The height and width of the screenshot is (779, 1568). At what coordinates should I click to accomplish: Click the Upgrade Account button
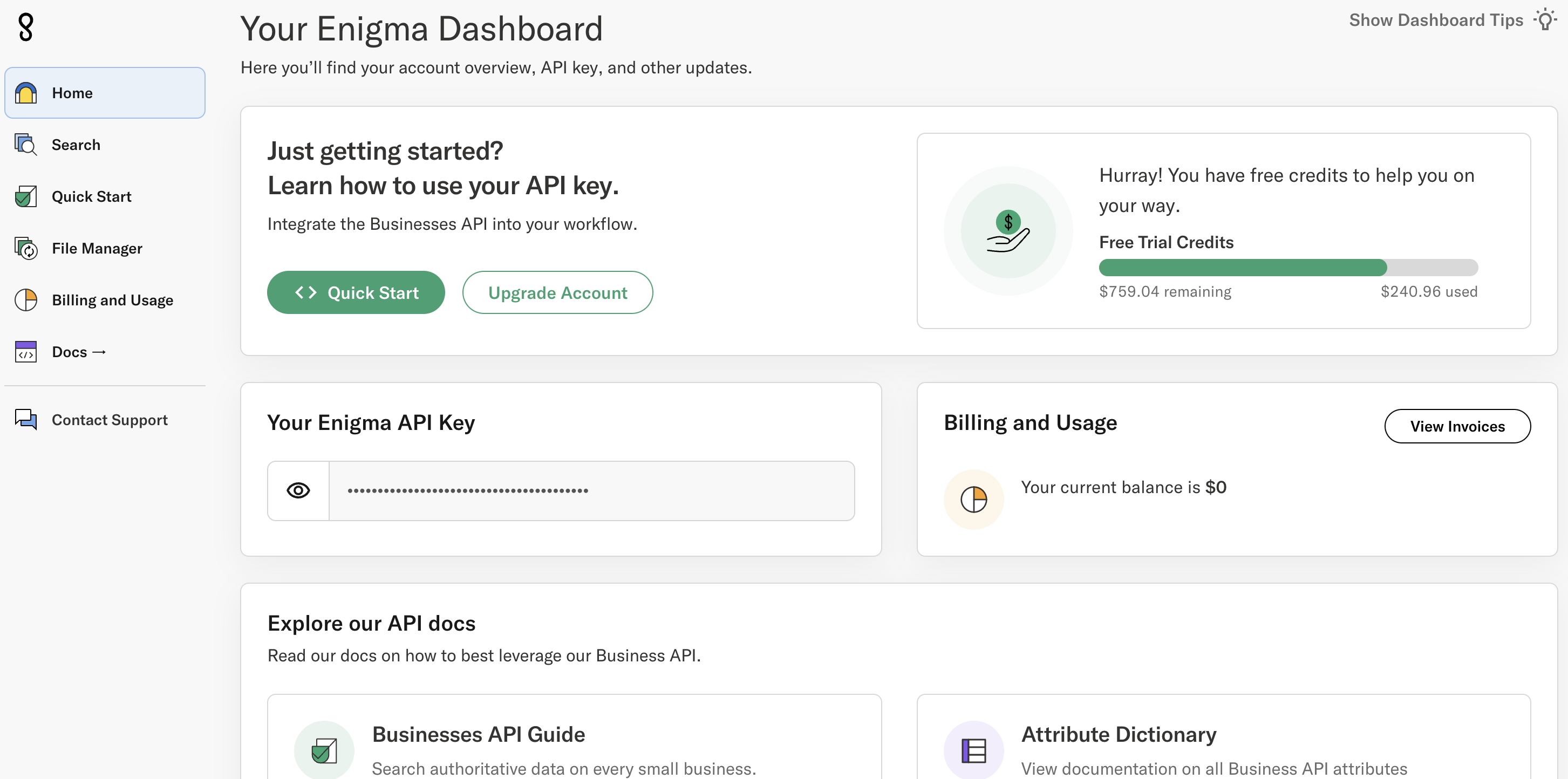pos(557,292)
